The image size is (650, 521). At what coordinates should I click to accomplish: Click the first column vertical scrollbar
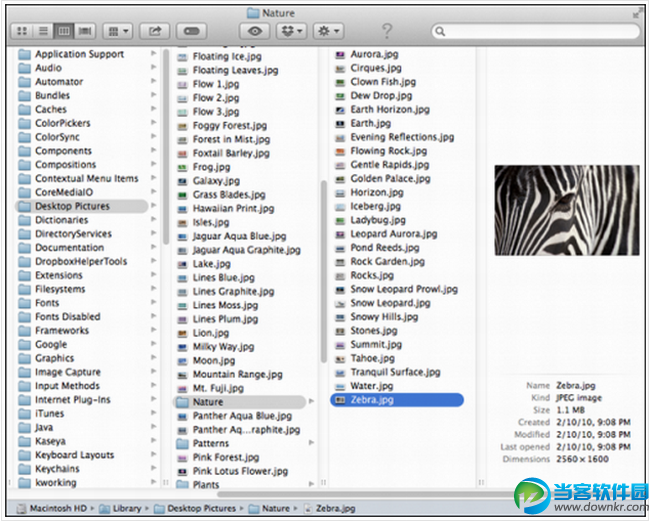[x=166, y=147]
